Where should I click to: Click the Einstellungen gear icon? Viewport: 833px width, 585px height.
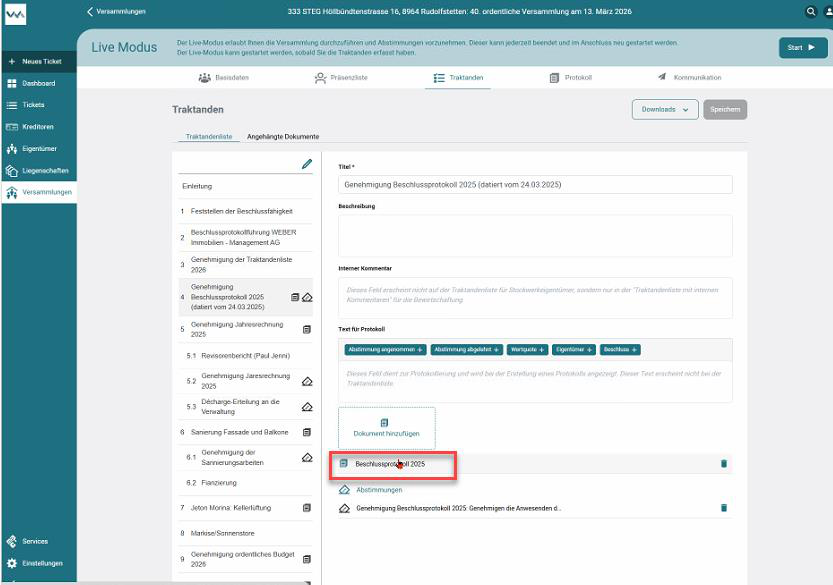pyautogui.click(x=12, y=563)
